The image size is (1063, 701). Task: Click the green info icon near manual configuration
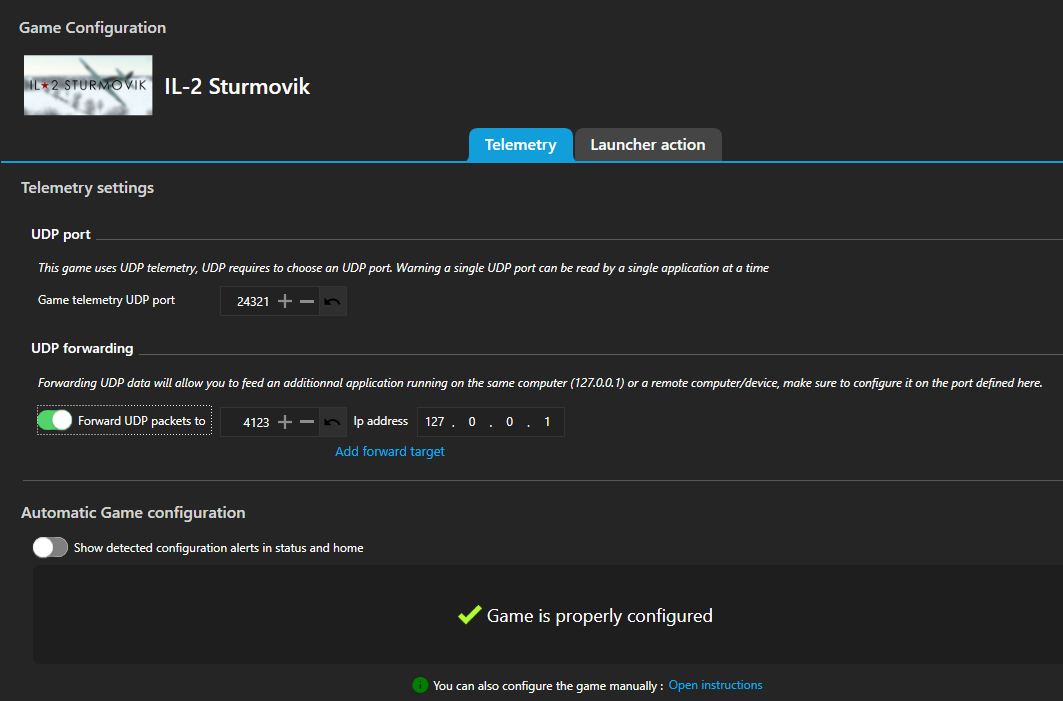(x=420, y=685)
